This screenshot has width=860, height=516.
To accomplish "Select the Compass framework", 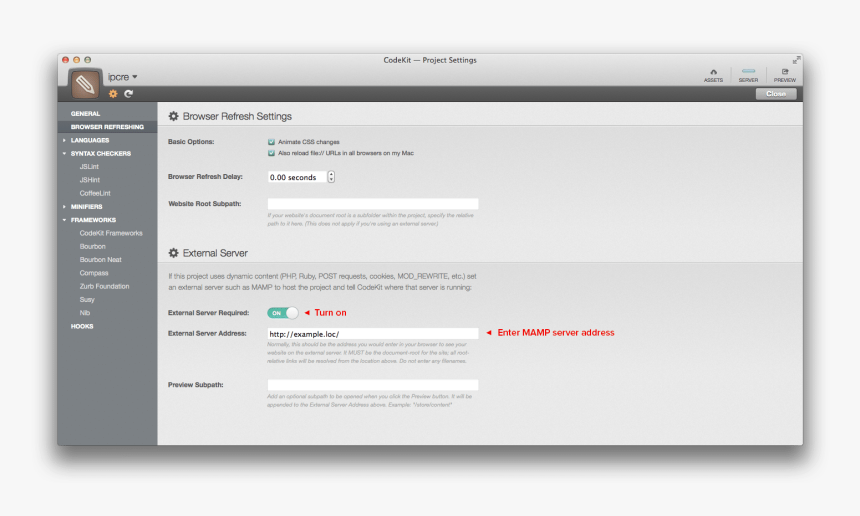I will click(94, 273).
